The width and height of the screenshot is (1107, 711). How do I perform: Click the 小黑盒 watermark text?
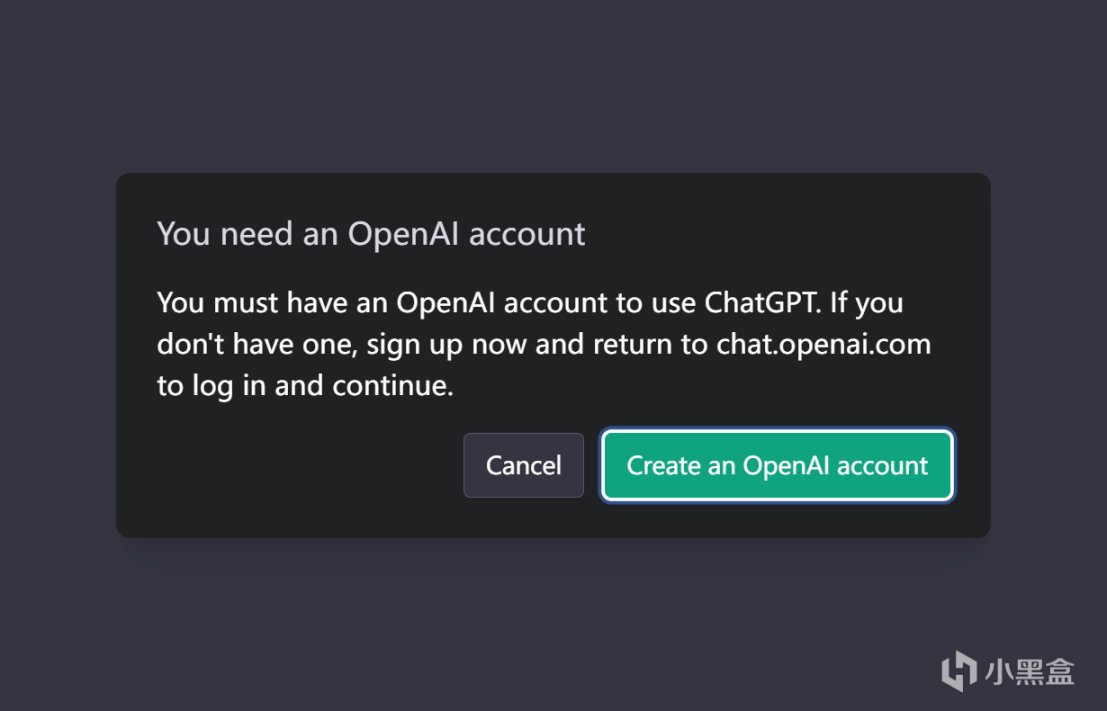coord(1029,670)
